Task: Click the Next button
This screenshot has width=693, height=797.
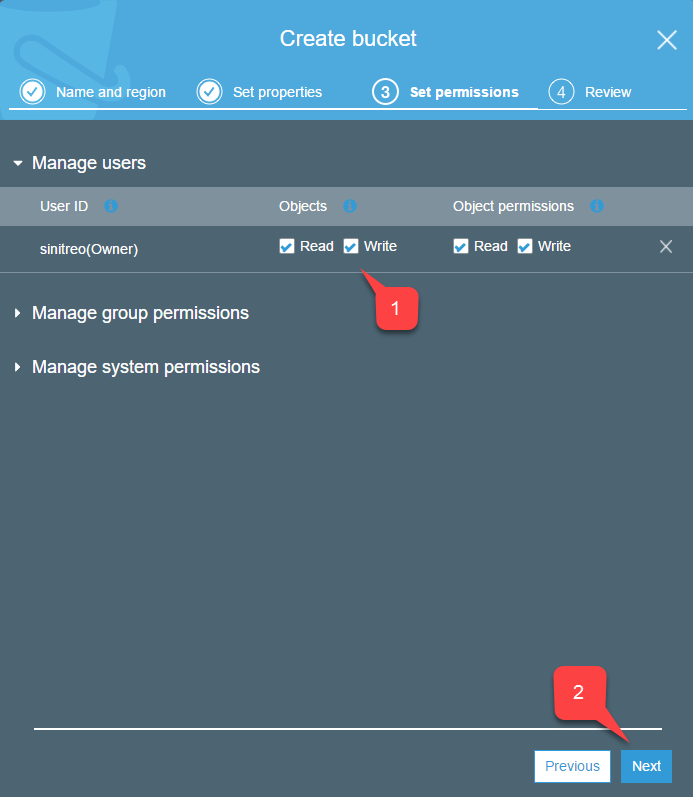Action: point(646,766)
